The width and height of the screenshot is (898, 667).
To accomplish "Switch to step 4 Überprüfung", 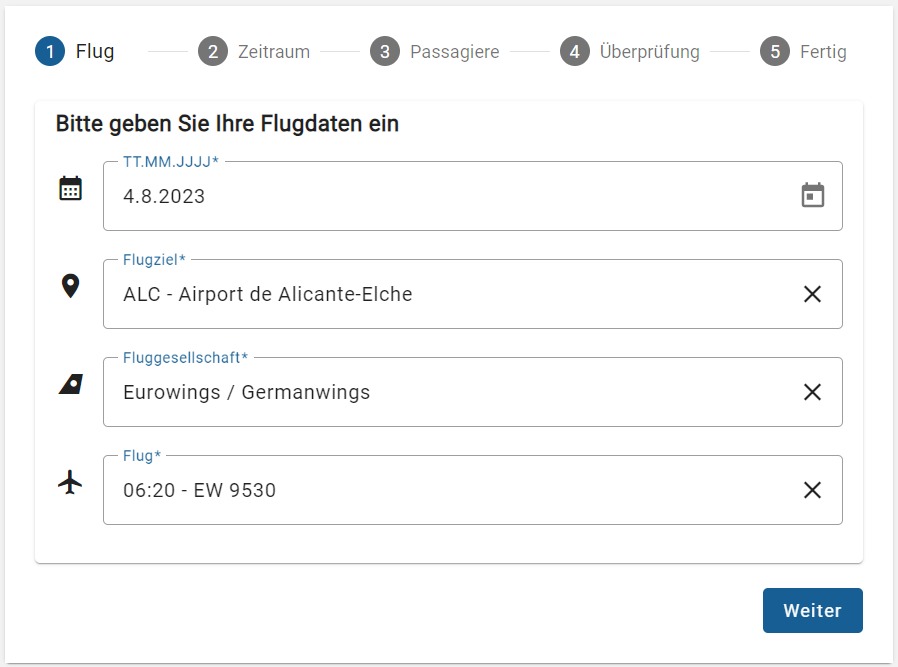I will point(630,52).
